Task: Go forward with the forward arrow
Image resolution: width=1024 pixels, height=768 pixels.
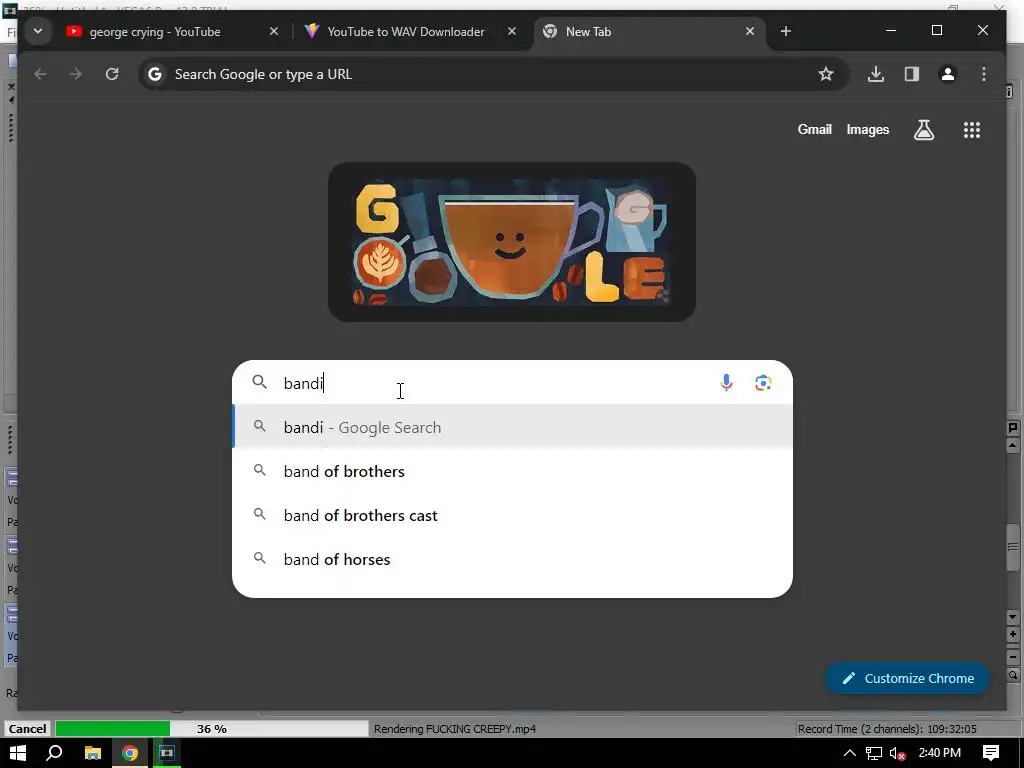Action: [76, 74]
